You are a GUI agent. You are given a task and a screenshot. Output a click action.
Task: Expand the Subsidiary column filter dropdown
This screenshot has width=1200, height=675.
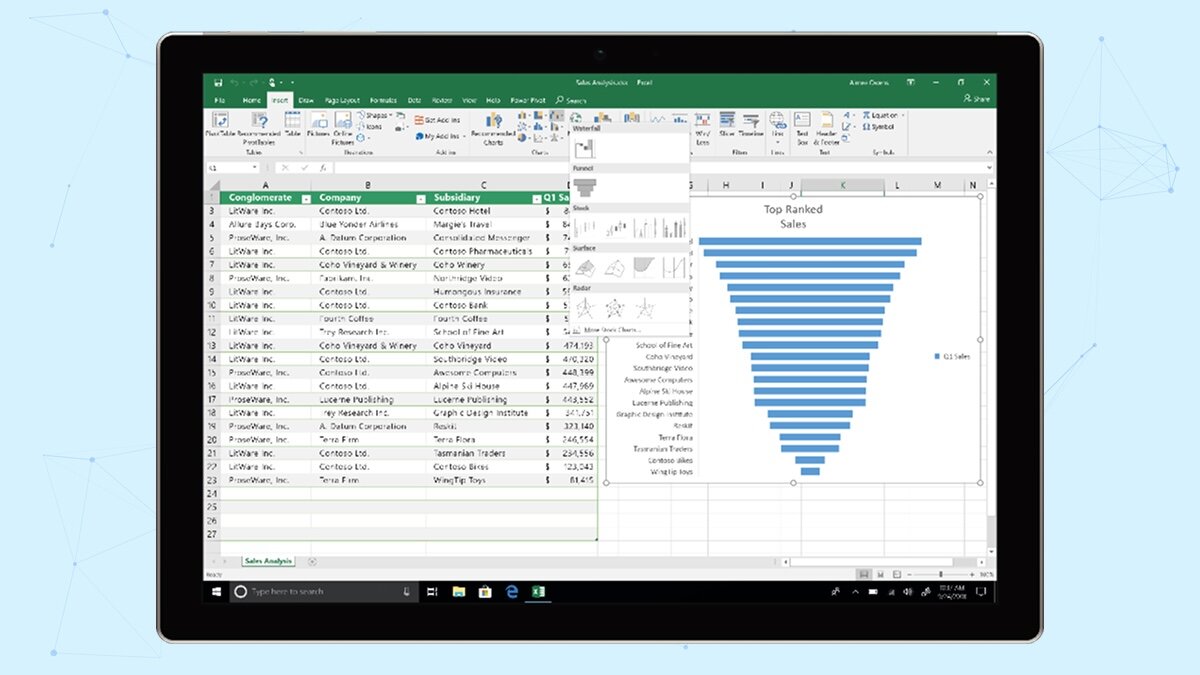pyautogui.click(x=537, y=198)
